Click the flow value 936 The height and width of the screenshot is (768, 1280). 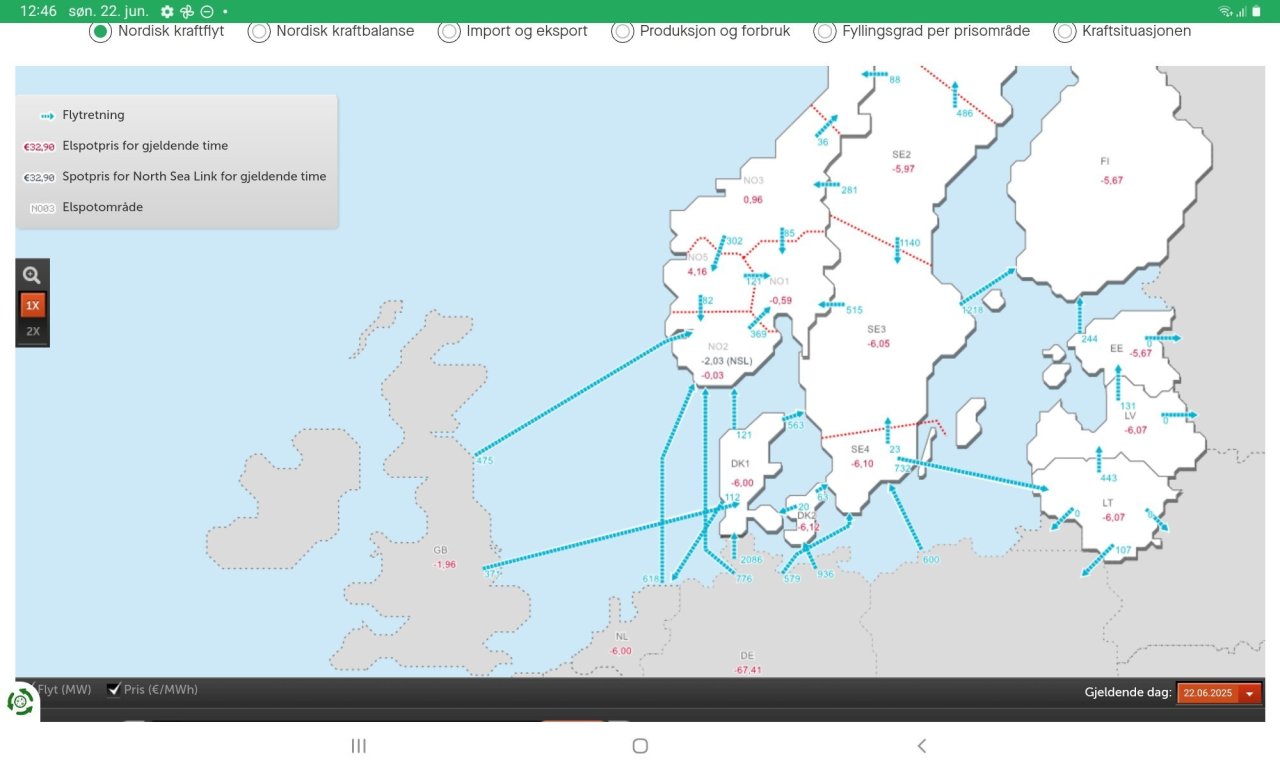825,575
